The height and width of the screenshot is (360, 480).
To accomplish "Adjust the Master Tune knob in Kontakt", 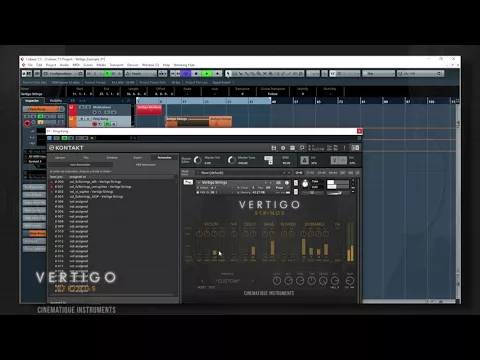I will point(232,160).
